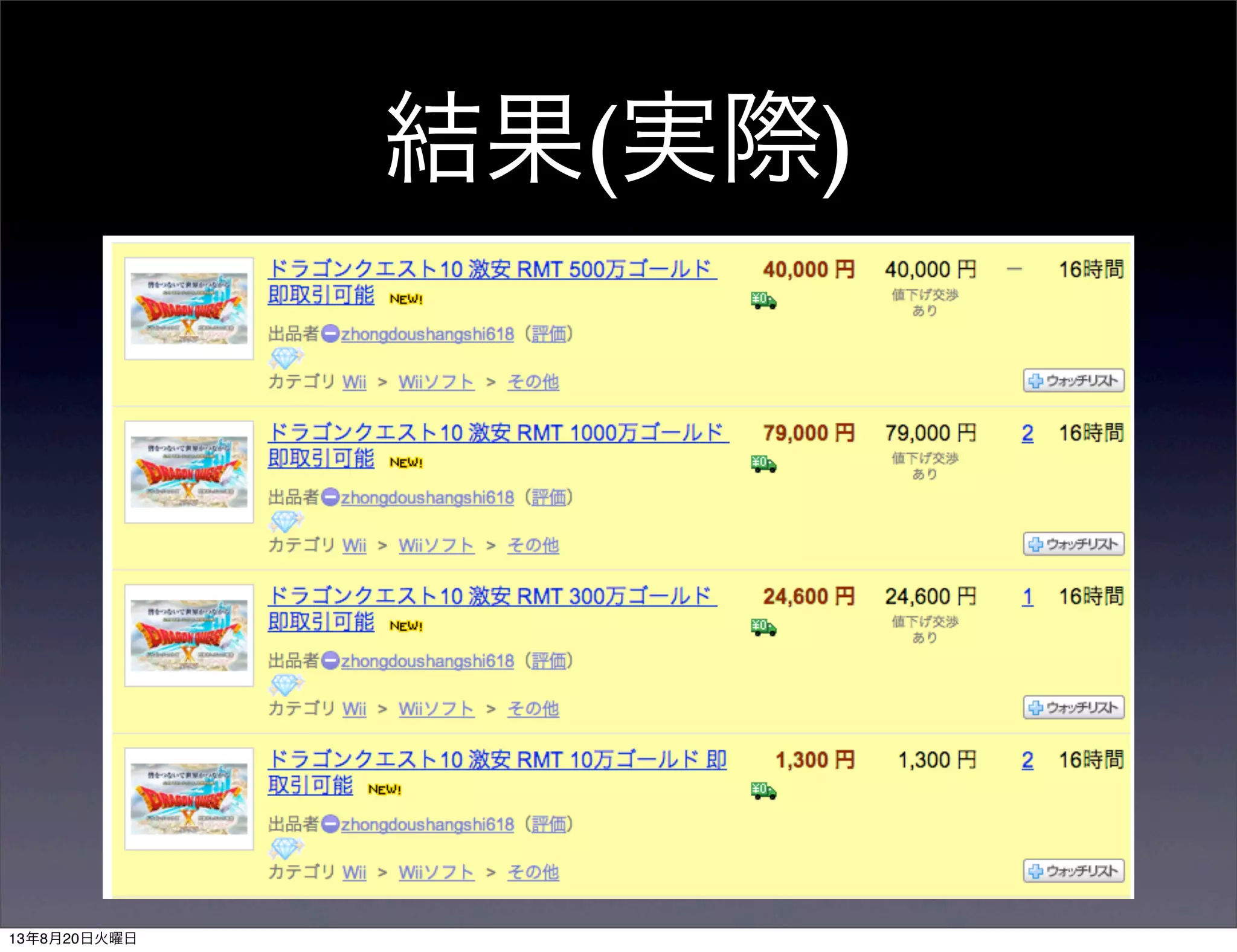The height and width of the screenshot is (952, 1237).
Task: Click 値下げ交渉あり under 40,000 円
Action: [x=925, y=303]
